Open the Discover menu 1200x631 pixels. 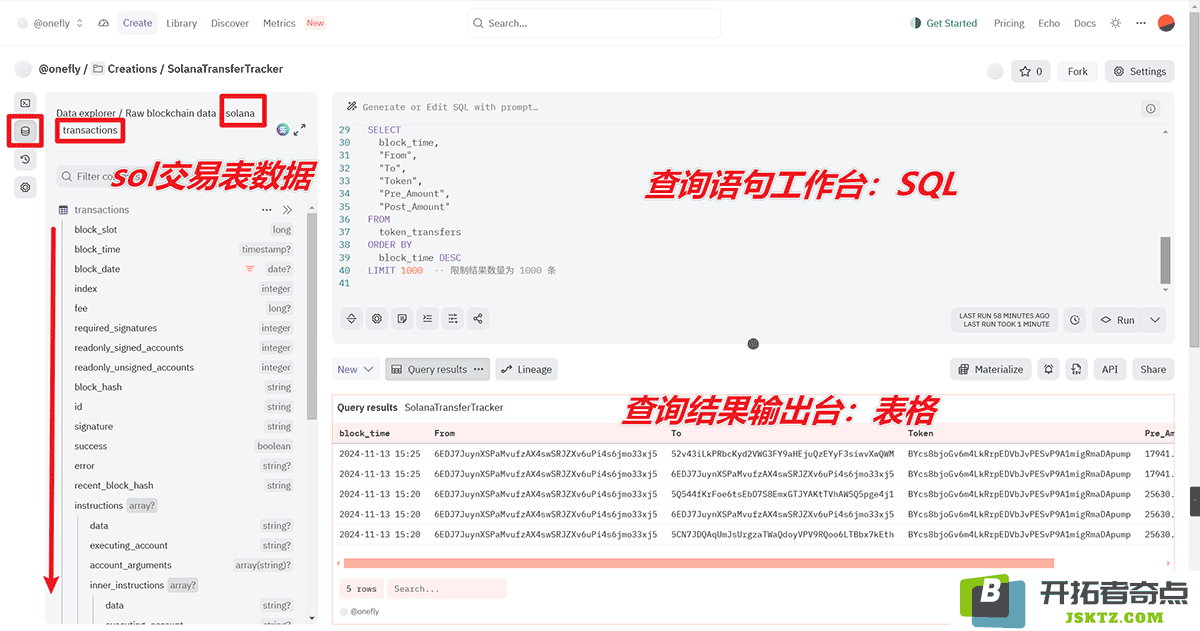[x=230, y=23]
